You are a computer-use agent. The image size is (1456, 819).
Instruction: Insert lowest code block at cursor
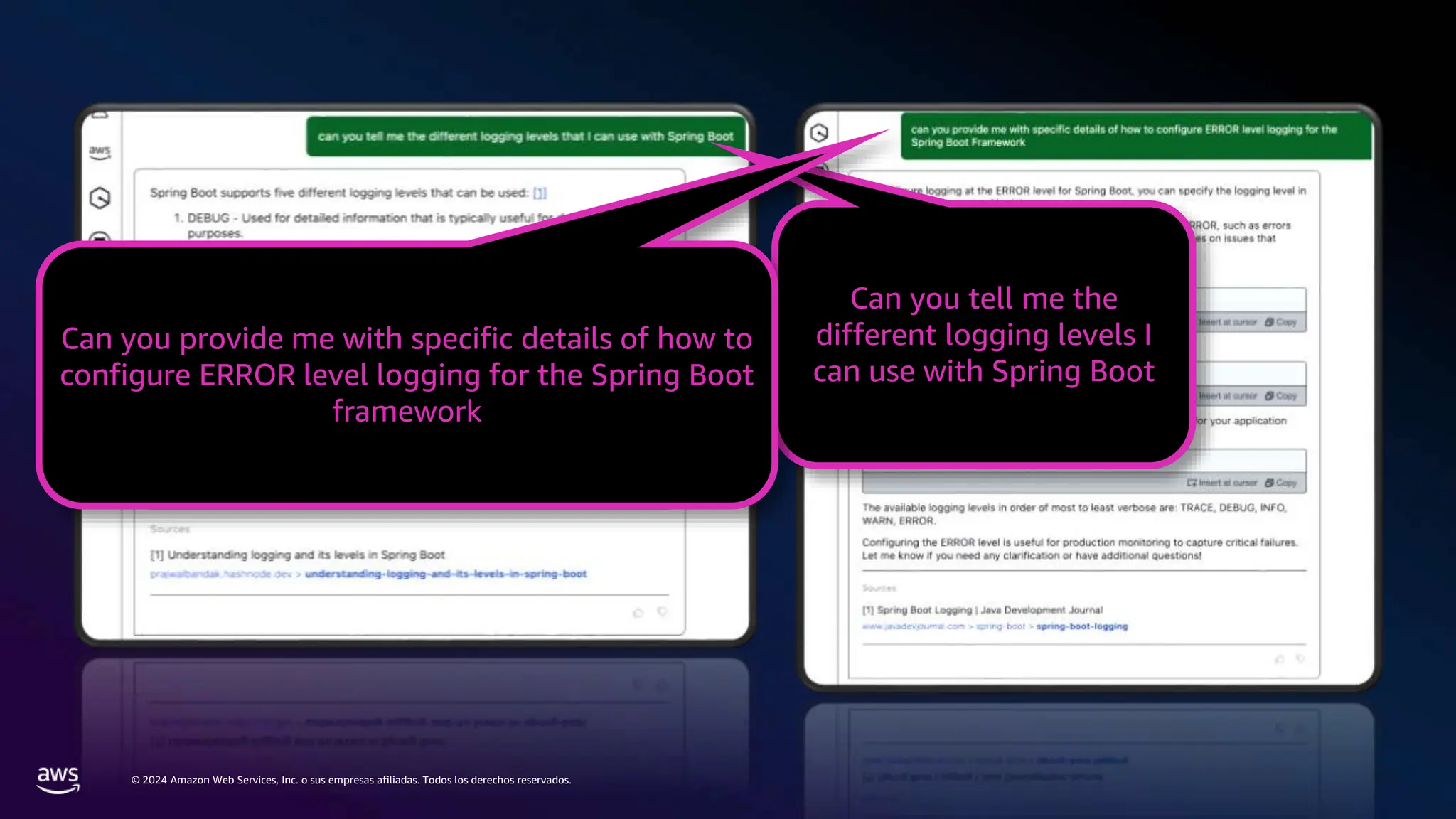tap(1222, 483)
